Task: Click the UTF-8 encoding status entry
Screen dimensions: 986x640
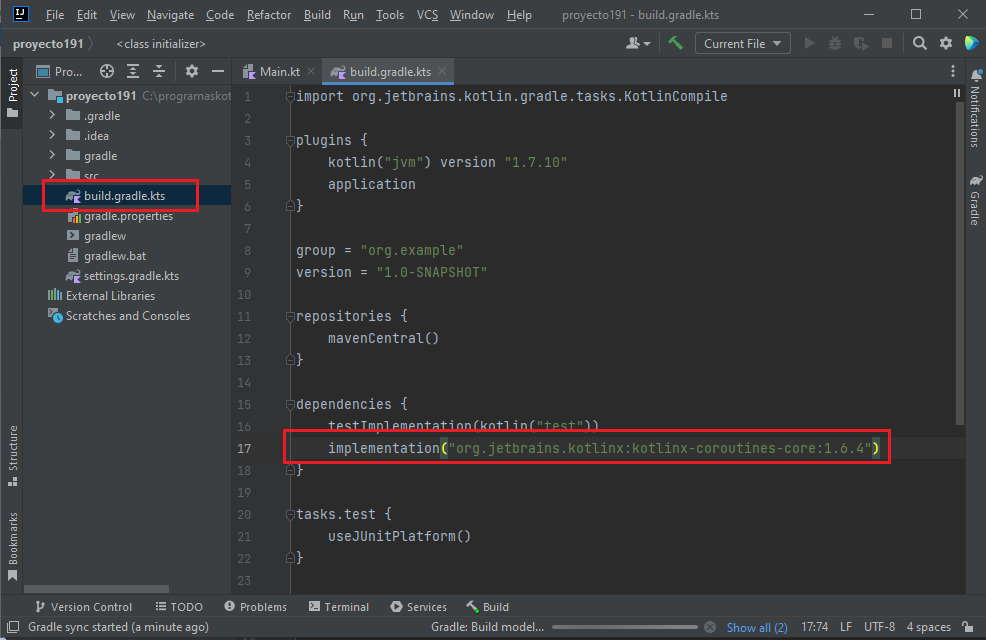Action: click(x=879, y=627)
